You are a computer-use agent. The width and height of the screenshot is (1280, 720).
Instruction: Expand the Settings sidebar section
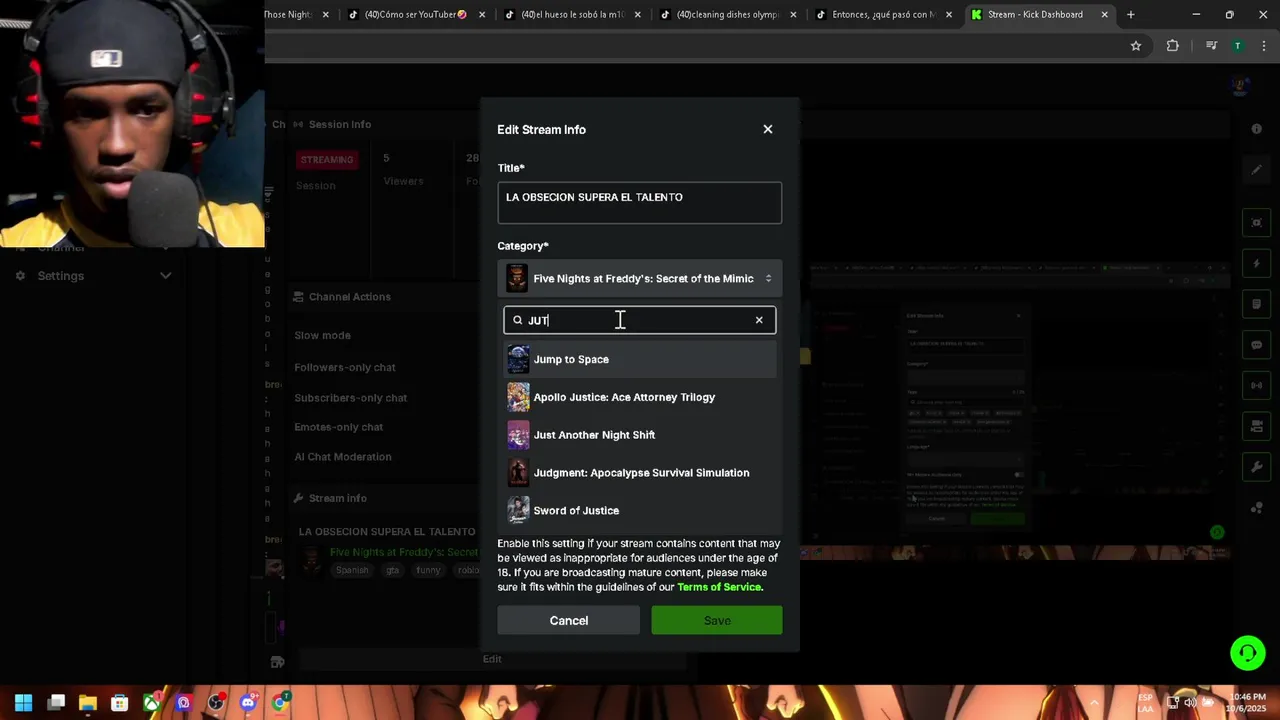click(x=165, y=276)
